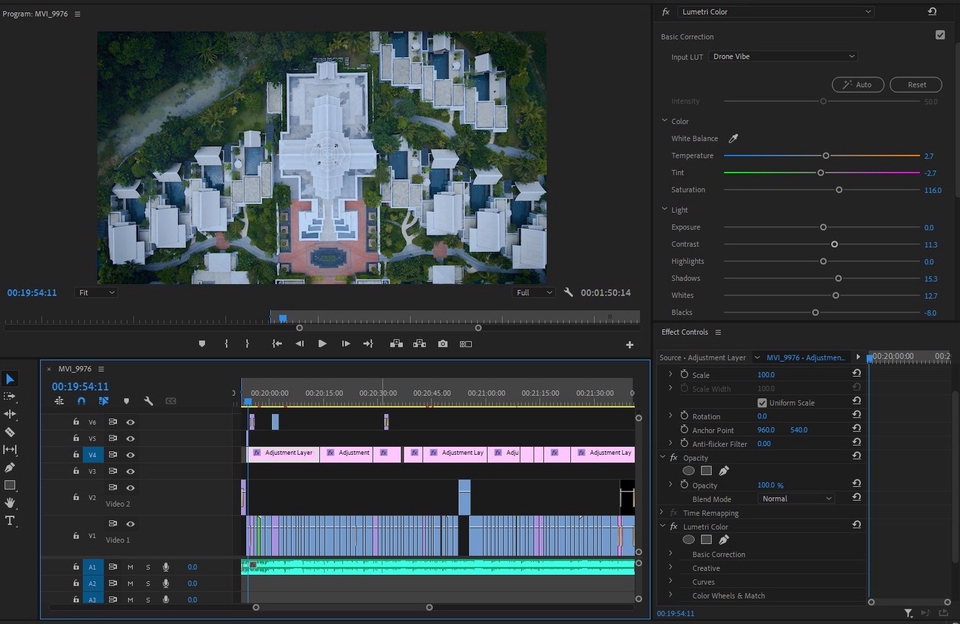Collapse the Light section

tap(664, 209)
